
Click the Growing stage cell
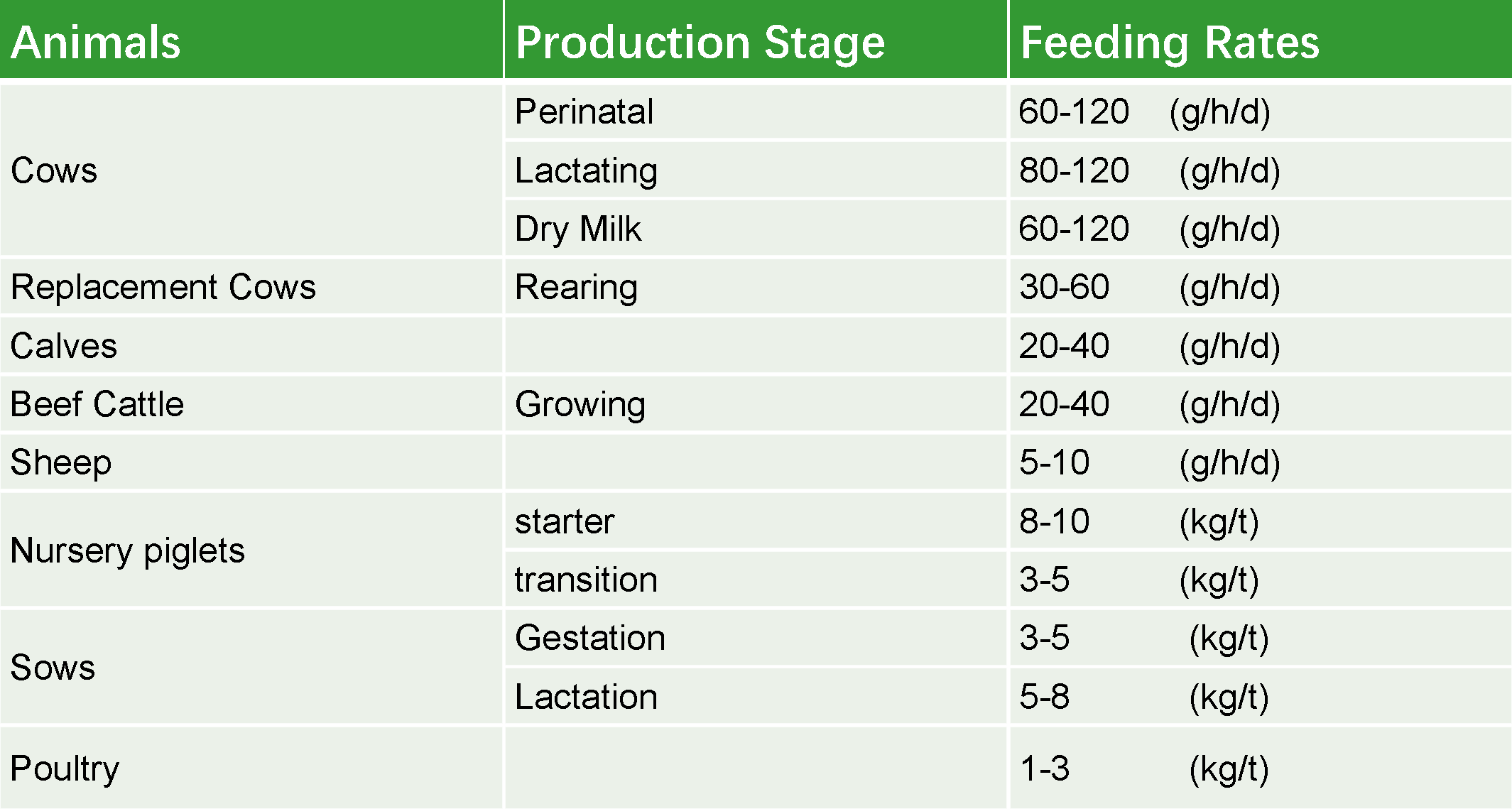(756, 404)
